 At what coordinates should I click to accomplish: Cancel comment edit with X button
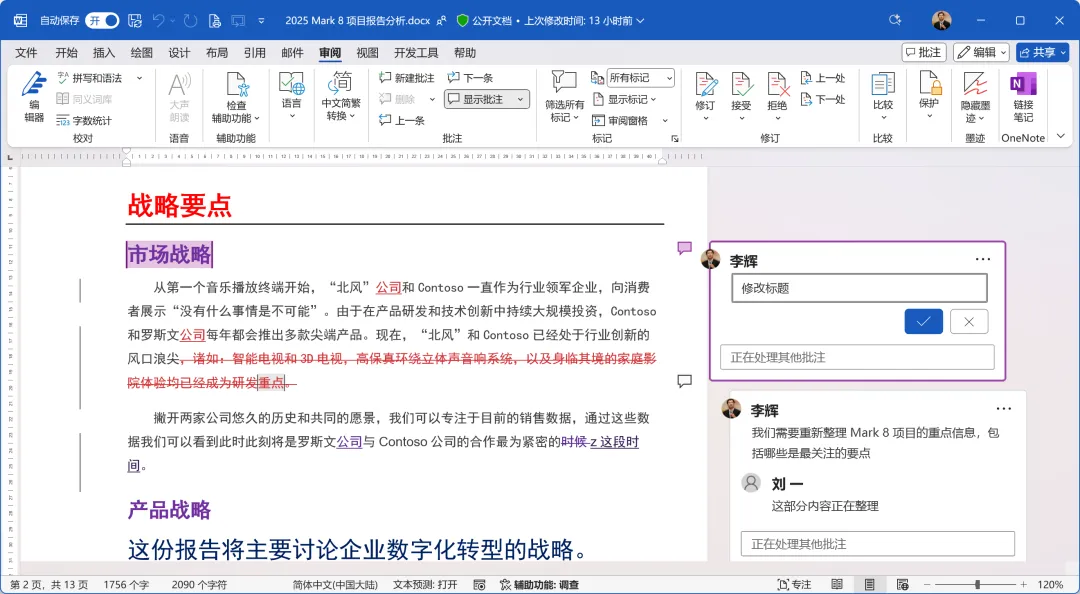969,322
